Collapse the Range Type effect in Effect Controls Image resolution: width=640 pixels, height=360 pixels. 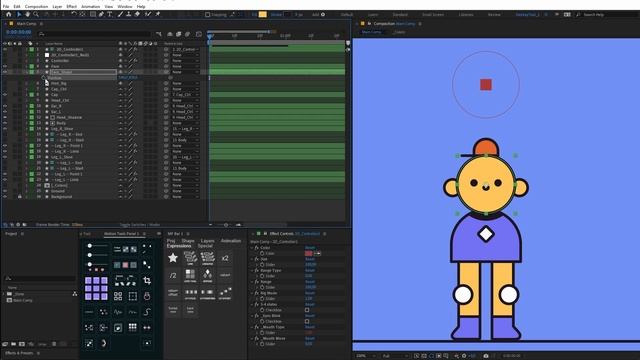coord(252,270)
